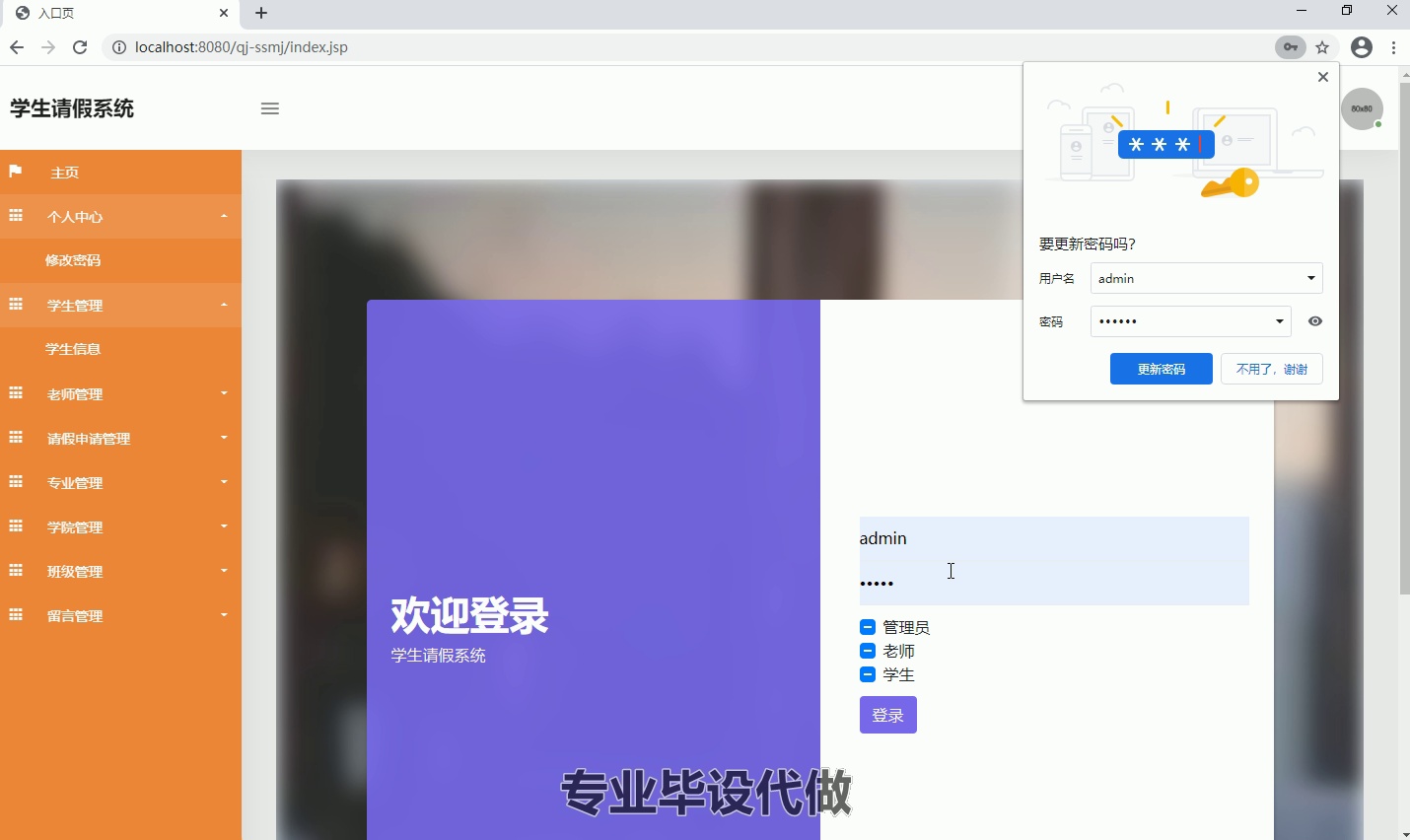This screenshot has height=840, width=1410.
Task: Click the grid icon beside 学院管理
Action: [x=16, y=526]
